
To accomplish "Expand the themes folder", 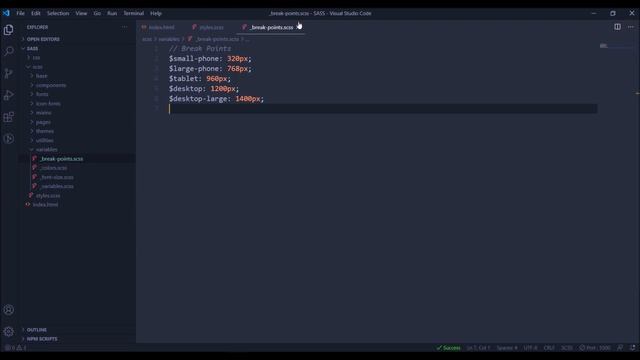I will click(x=44, y=131).
